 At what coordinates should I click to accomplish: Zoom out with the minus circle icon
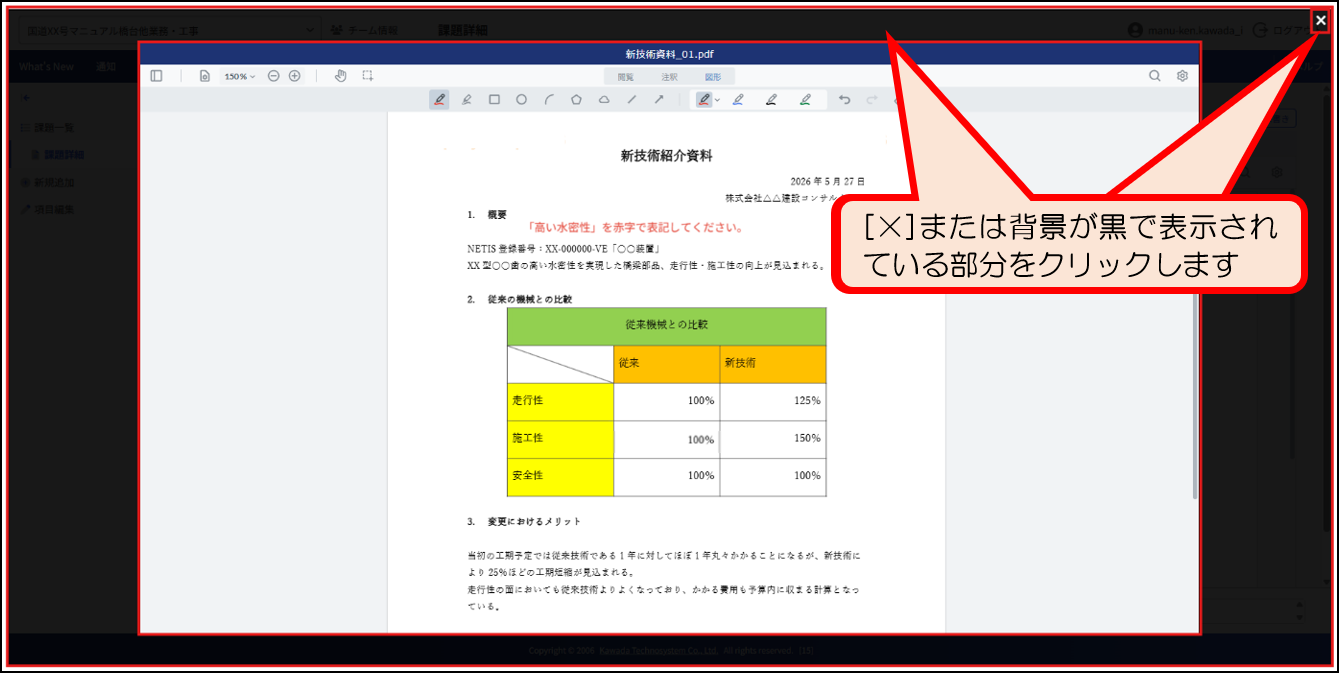pos(274,76)
